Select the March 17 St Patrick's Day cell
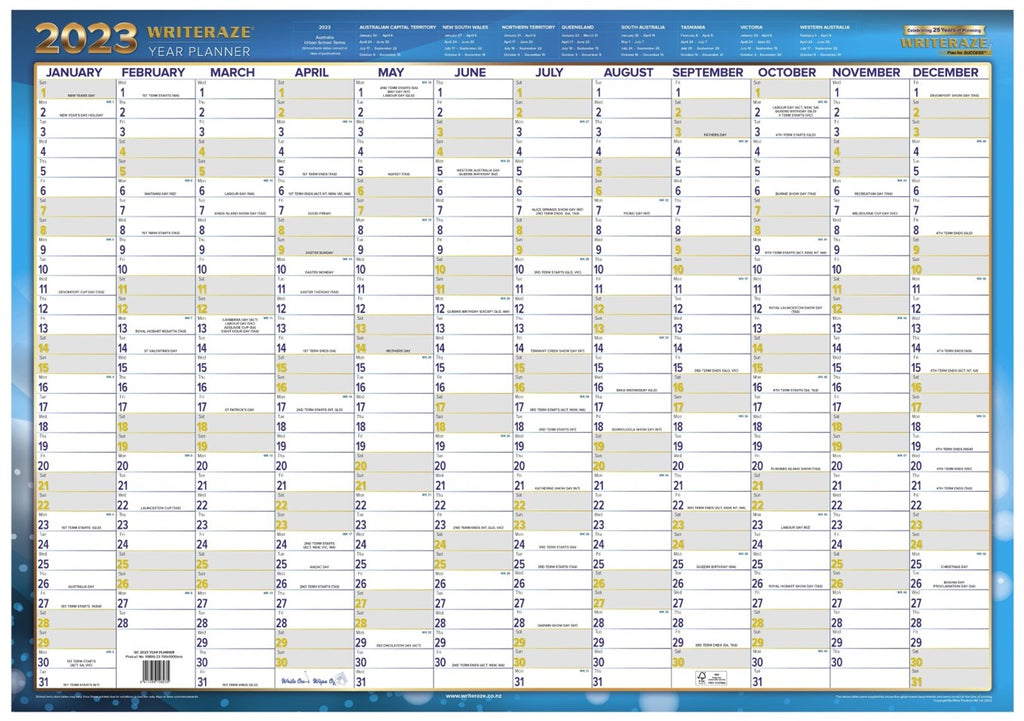Screen dimensions: 1024x721 236,408
